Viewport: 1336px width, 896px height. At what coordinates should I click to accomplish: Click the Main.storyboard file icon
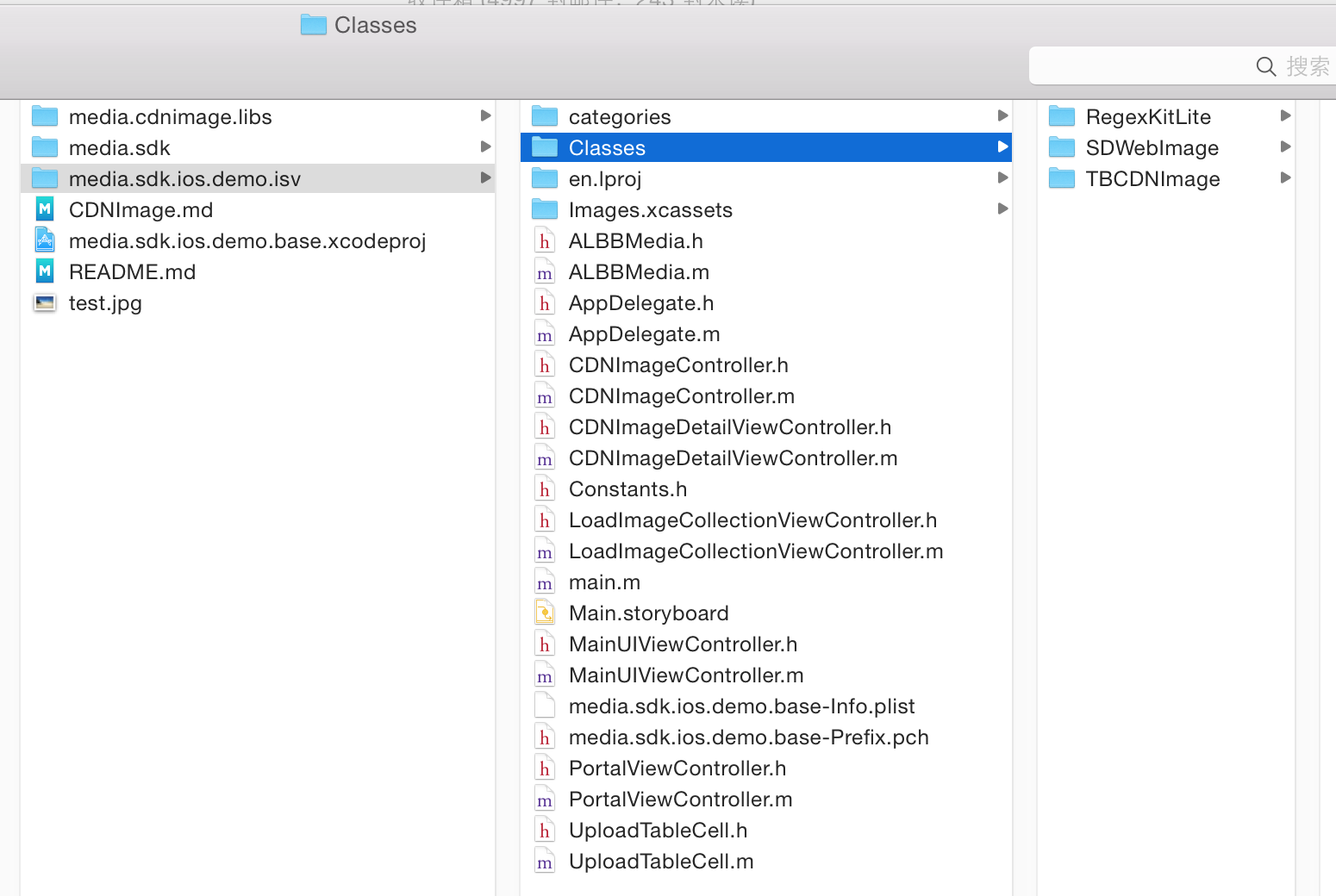tap(545, 613)
